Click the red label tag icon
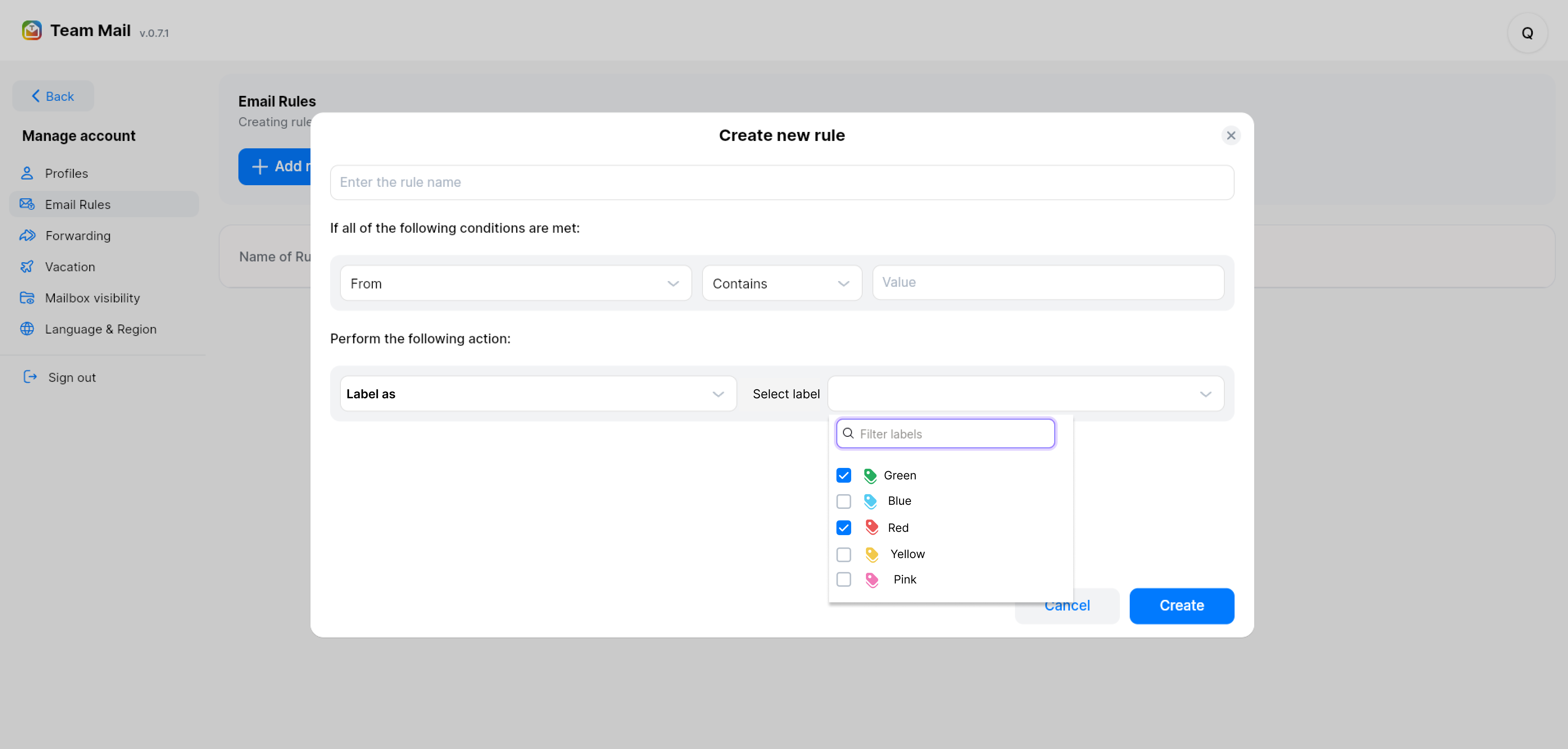The width and height of the screenshot is (1568, 749). tap(872, 527)
